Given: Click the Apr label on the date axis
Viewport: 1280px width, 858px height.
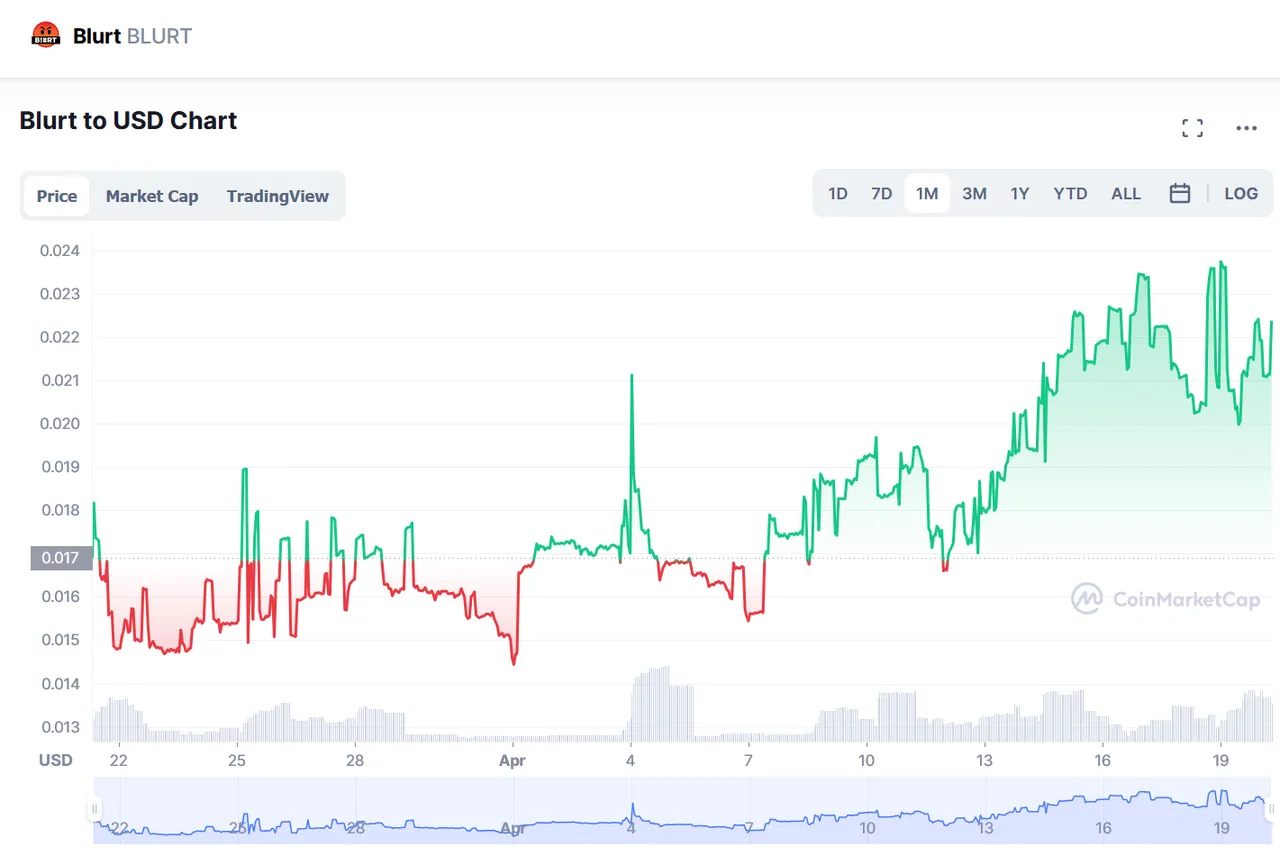Looking at the screenshot, I should pos(513,760).
